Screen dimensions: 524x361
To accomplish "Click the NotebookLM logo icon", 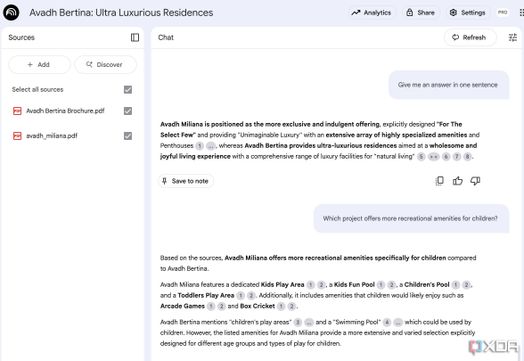I will click(11, 13).
